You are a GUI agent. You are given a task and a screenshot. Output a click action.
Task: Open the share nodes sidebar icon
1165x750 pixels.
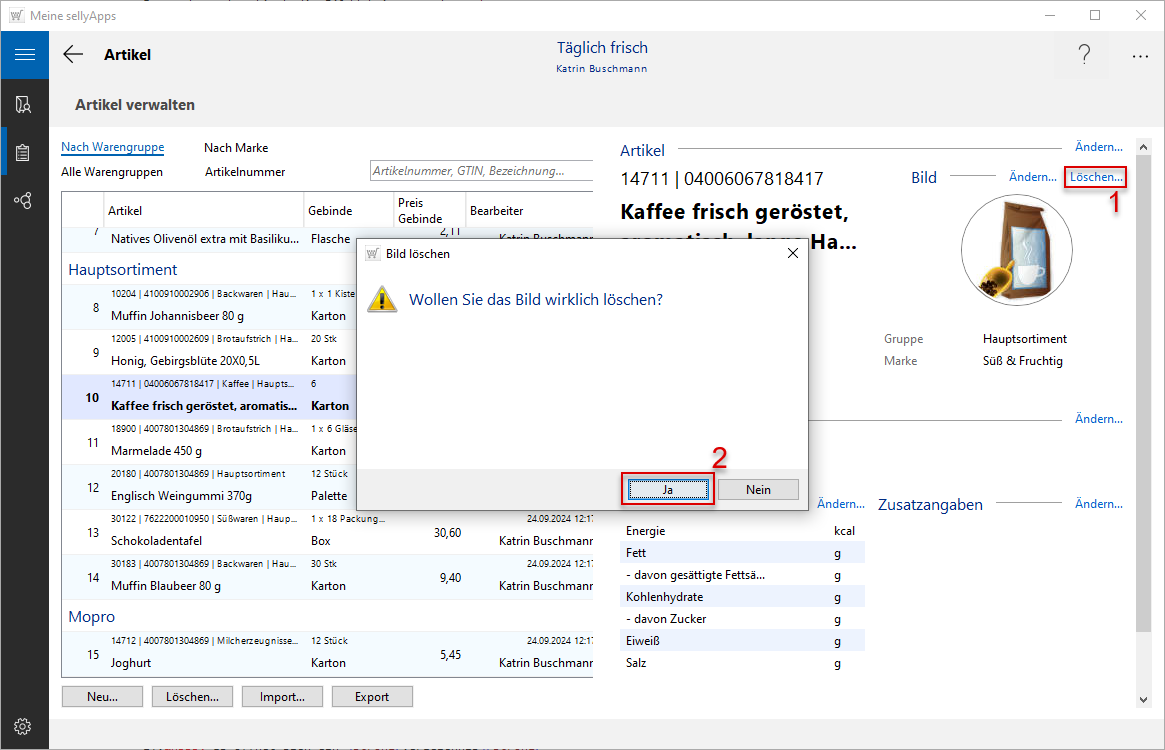[24, 201]
